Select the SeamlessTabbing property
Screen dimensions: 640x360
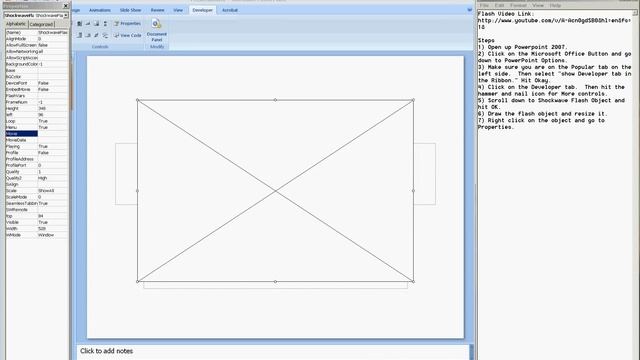(x=37, y=203)
